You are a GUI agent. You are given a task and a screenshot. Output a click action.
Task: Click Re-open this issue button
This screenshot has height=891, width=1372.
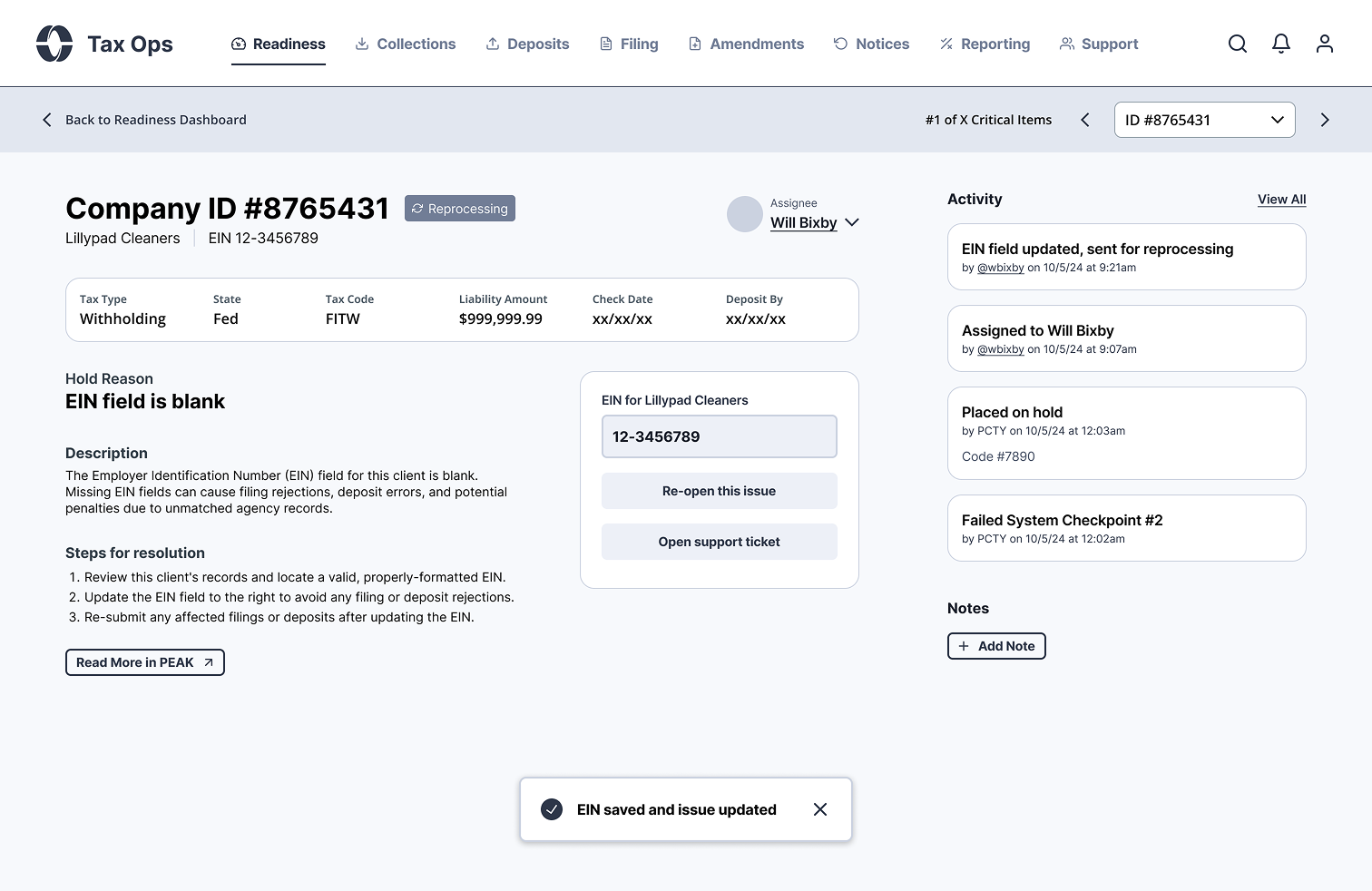719,491
